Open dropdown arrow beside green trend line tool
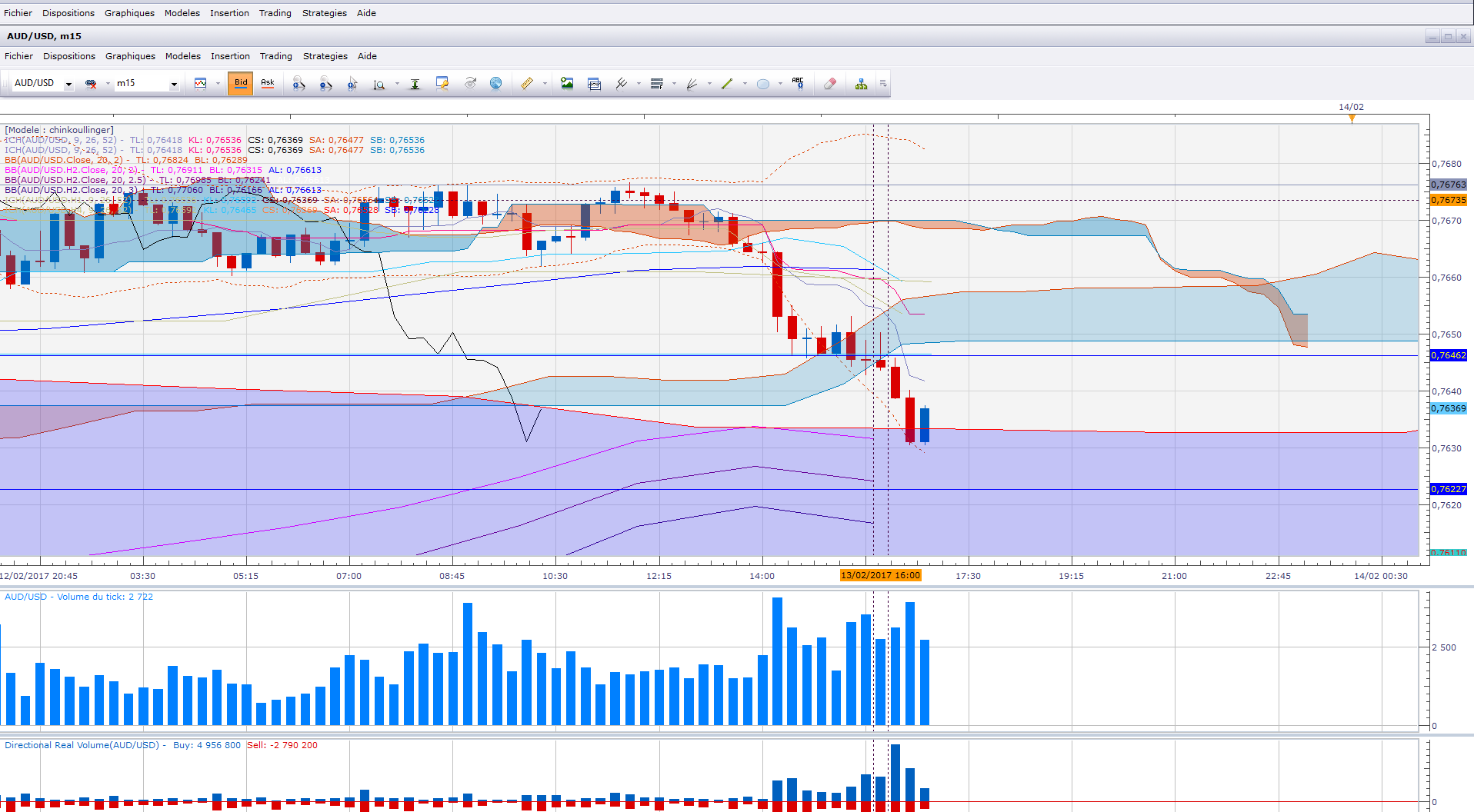1474x812 pixels. pyautogui.click(x=745, y=84)
